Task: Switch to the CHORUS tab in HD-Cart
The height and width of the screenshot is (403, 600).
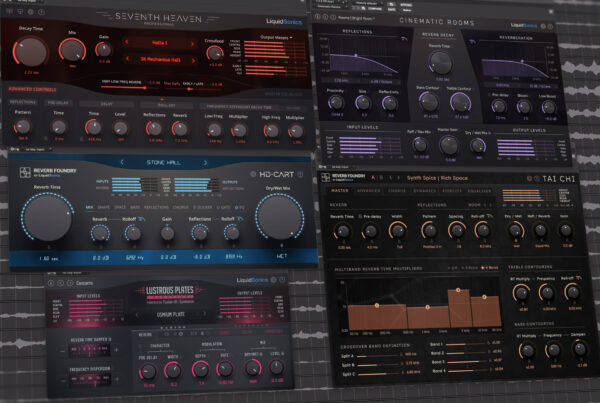Action: (x=181, y=207)
